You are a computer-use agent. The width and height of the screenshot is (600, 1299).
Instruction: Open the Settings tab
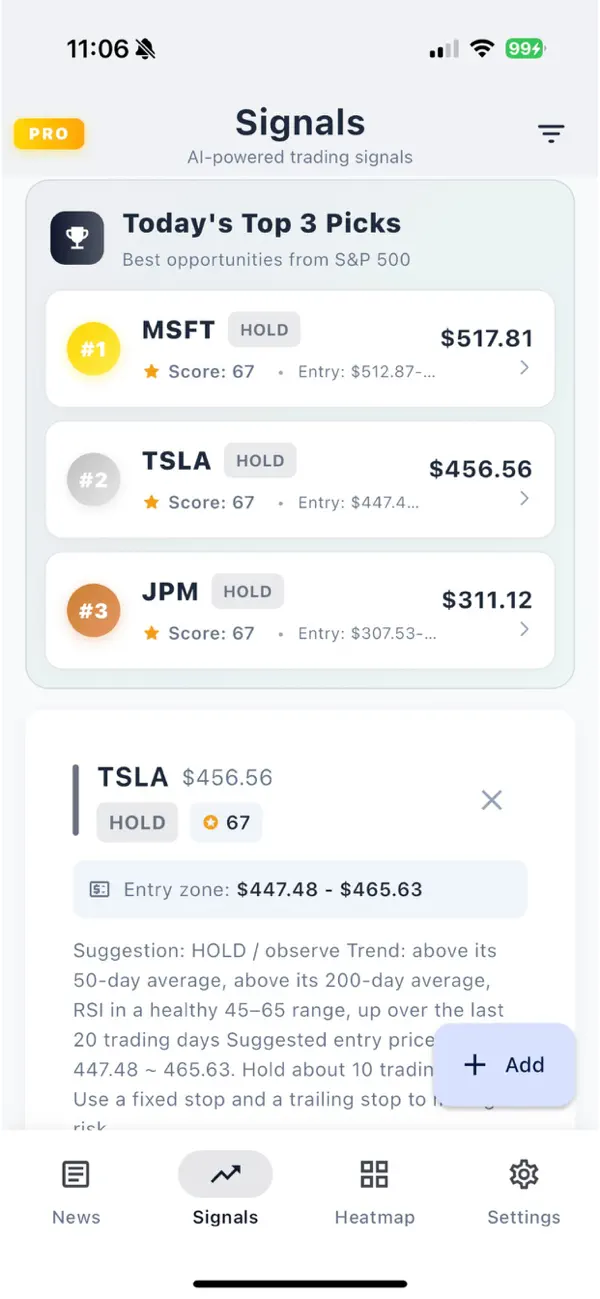click(x=523, y=1192)
